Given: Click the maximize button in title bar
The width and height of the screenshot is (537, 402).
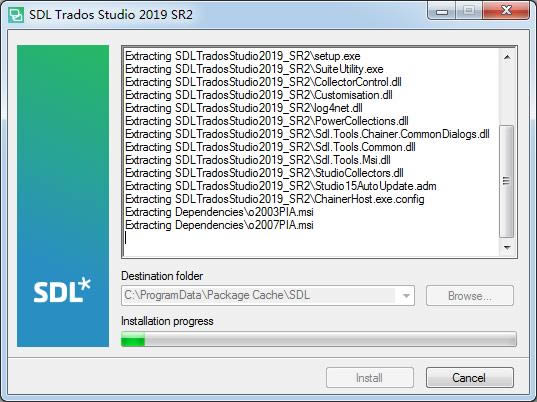Looking at the screenshot, I should coord(469,10).
